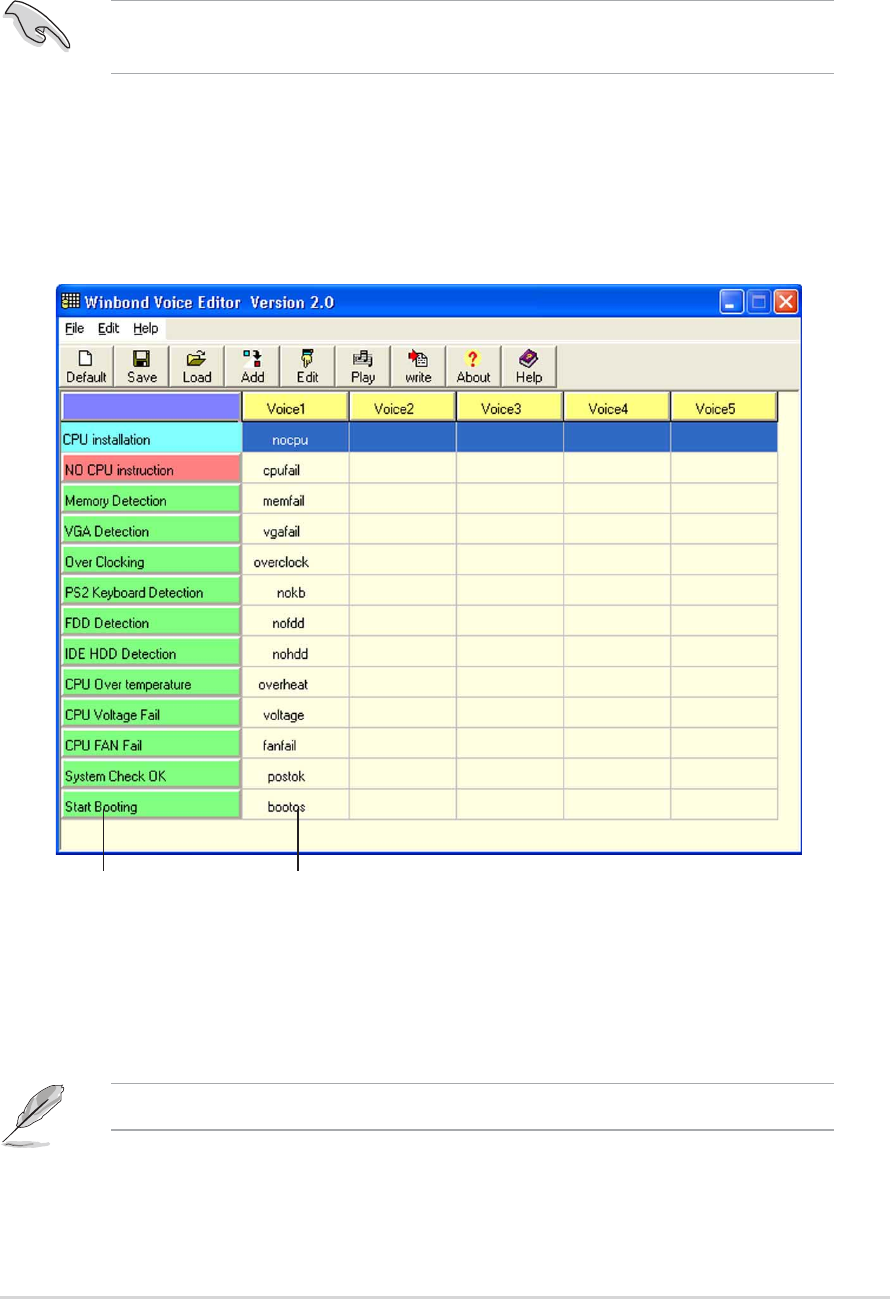Image resolution: width=890 pixels, height=1299 pixels.
Task: Click the bootos voice cell
Action: (295, 806)
